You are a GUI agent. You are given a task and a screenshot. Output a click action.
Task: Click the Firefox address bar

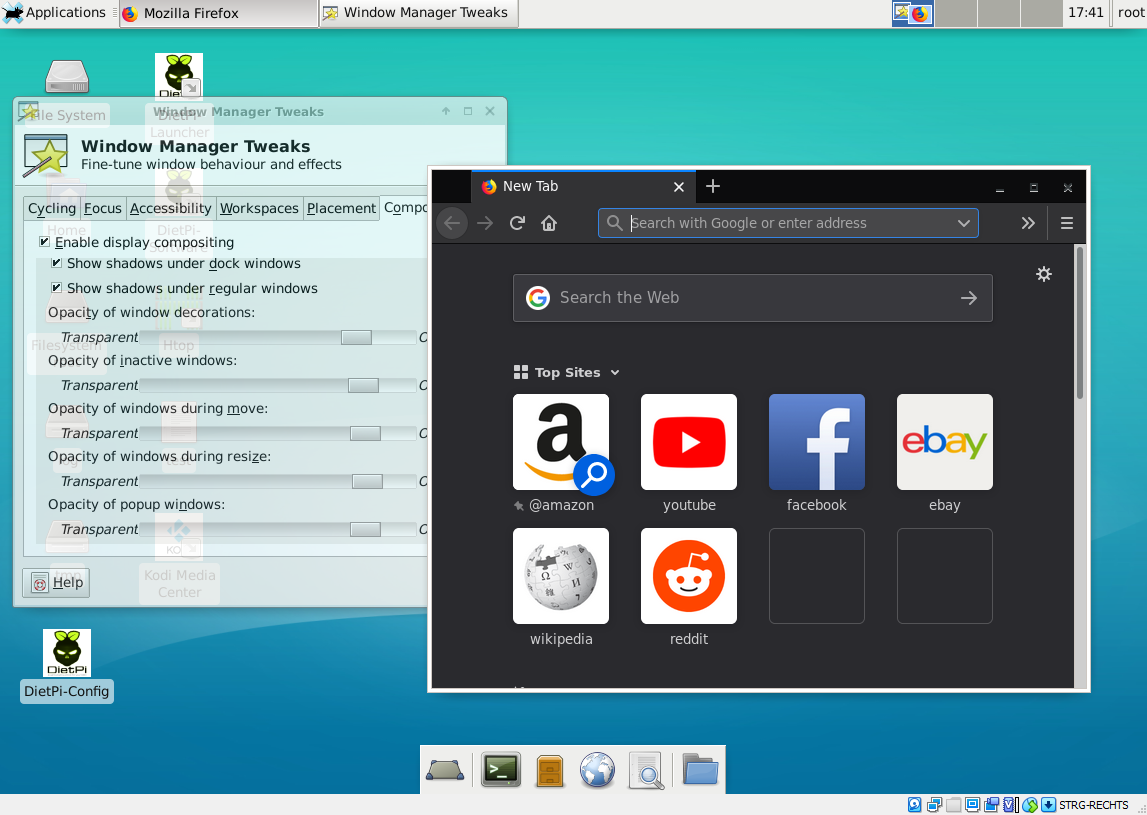click(788, 223)
